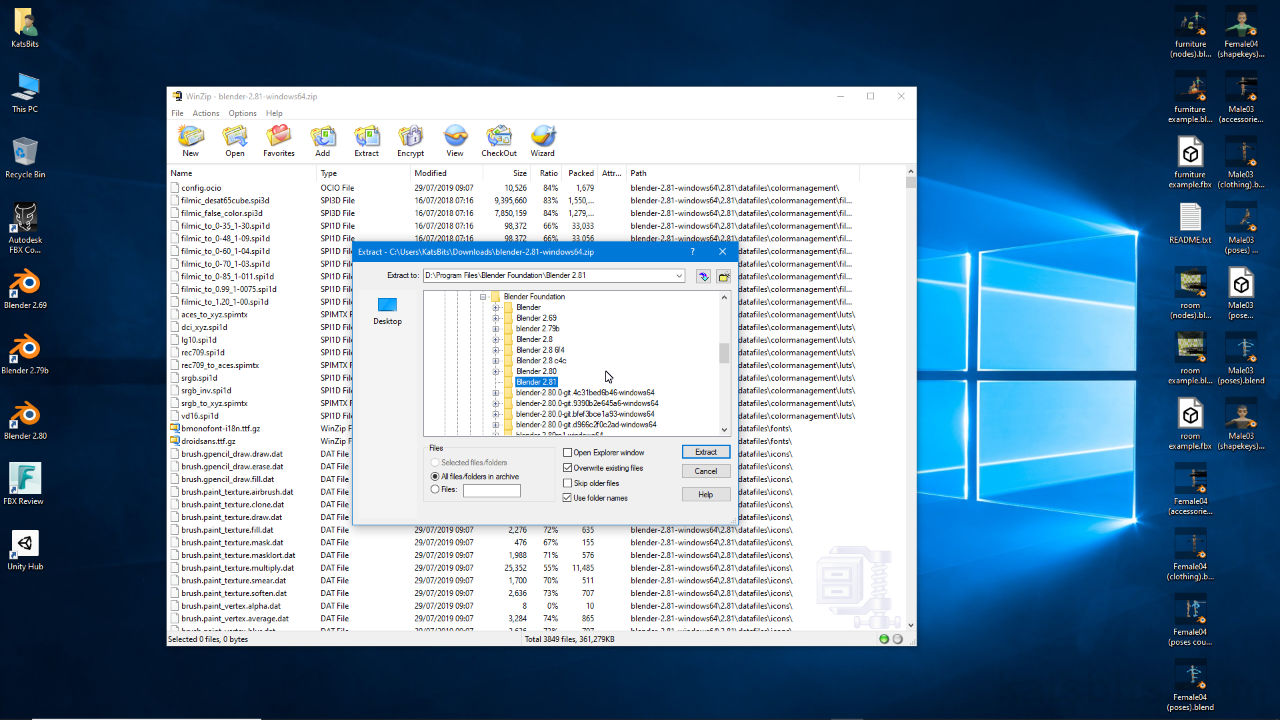The image size is (1280, 720).
Task: Tick the Skip older files checkbox
Action: (x=568, y=483)
